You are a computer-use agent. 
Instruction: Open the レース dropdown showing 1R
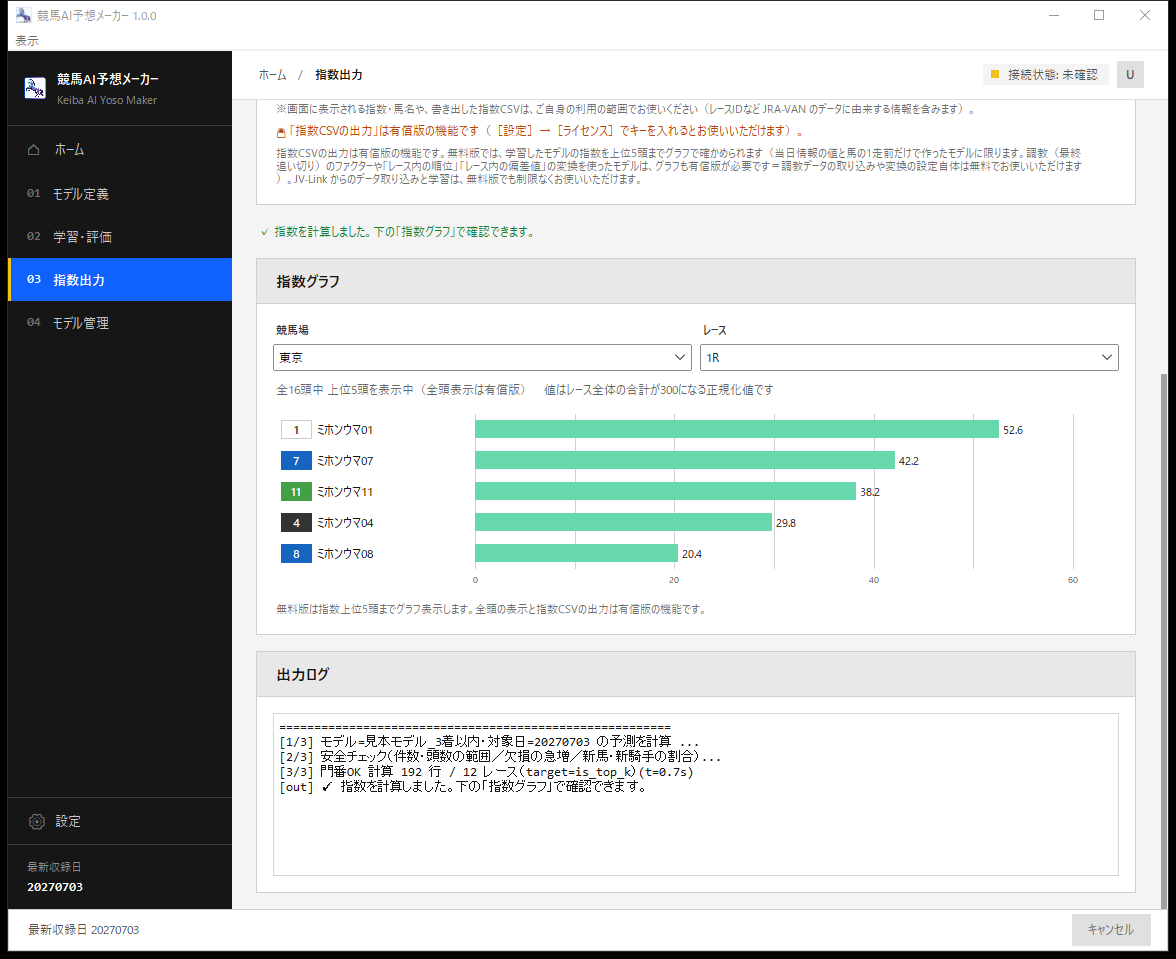click(909, 358)
